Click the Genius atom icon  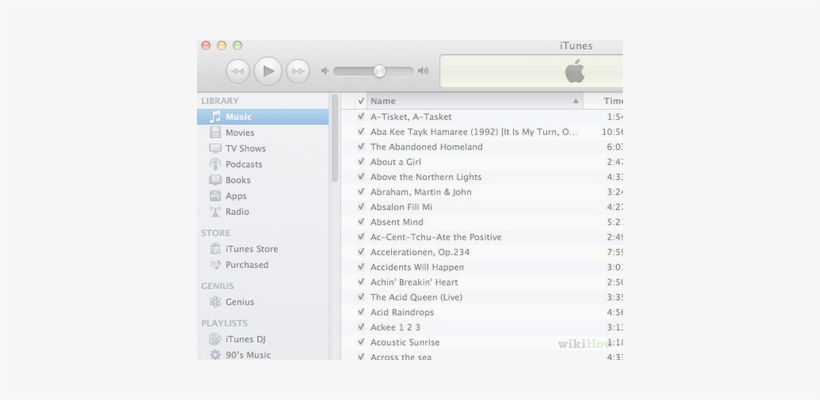pyautogui.click(x=215, y=302)
